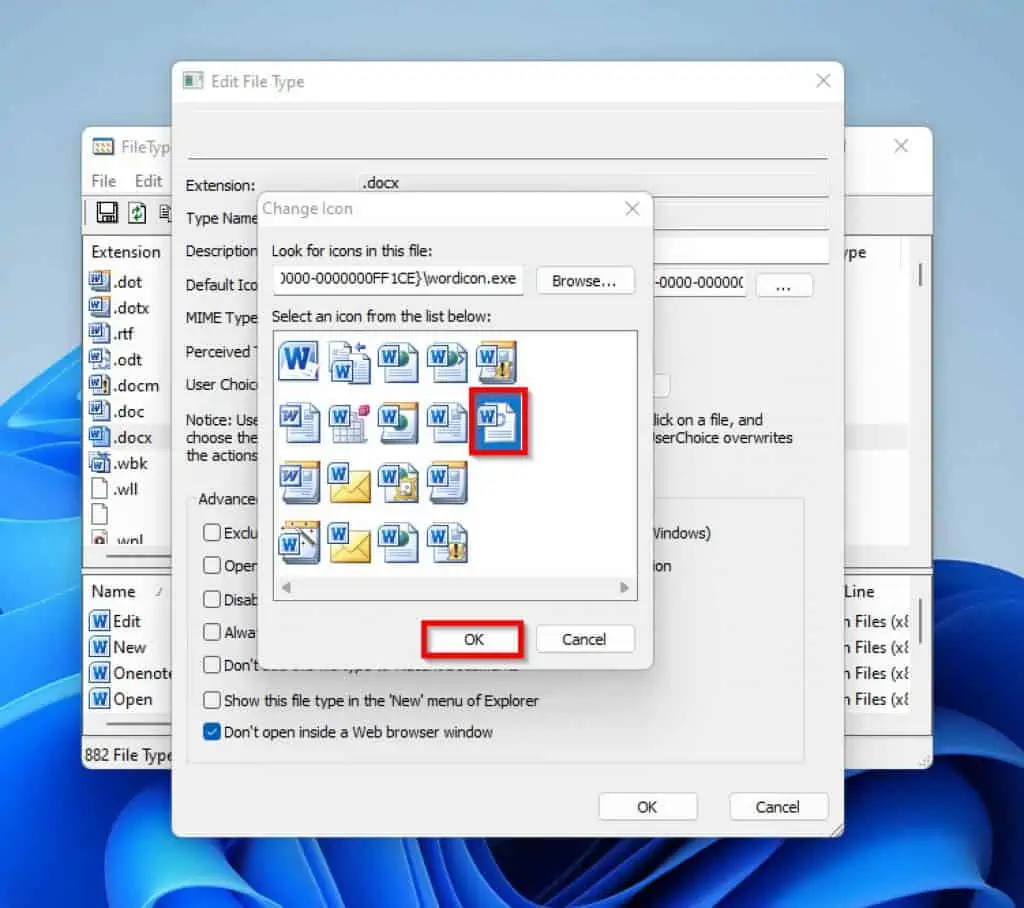Toggle the Exclude checkbox under Advanced
The height and width of the screenshot is (908, 1024).
click(x=211, y=533)
